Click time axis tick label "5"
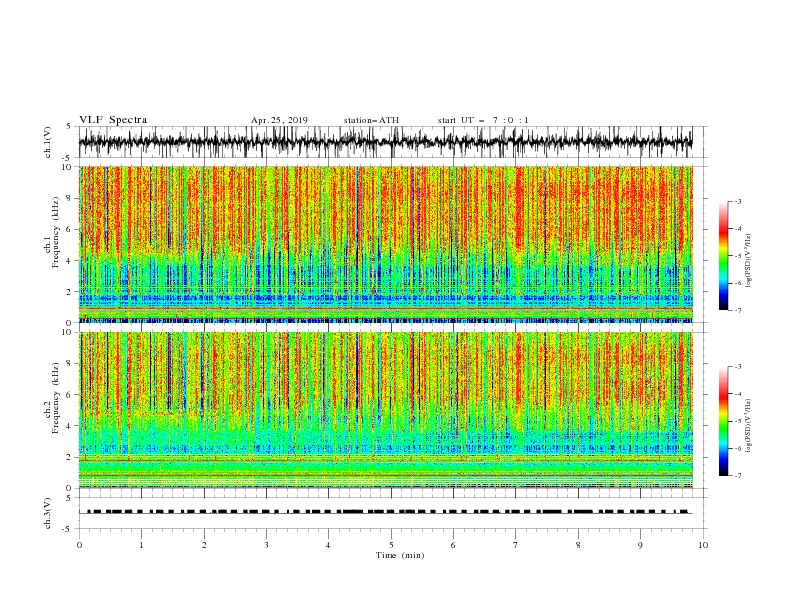Screen dimensions: 792x612 tap(391, 545)
